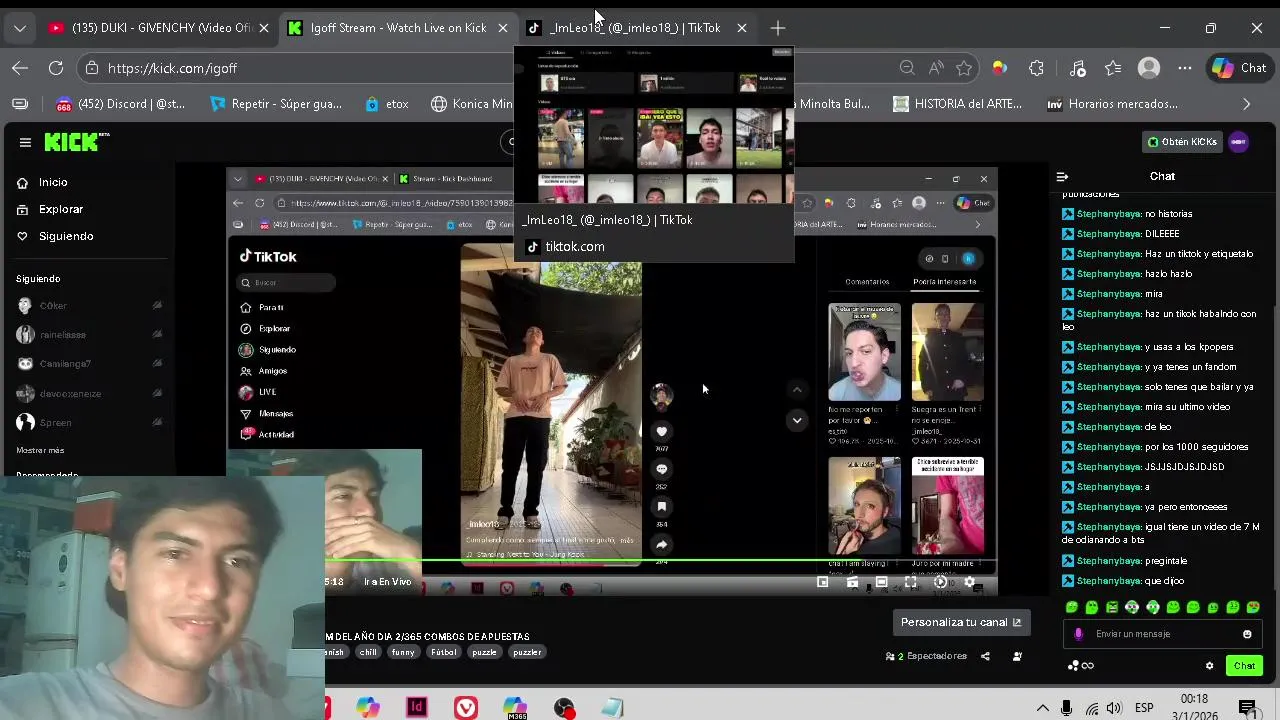The height and width of the screenshot is (720, 1280).
Task: Share the stream with the share icon
Action: [985, 656]
